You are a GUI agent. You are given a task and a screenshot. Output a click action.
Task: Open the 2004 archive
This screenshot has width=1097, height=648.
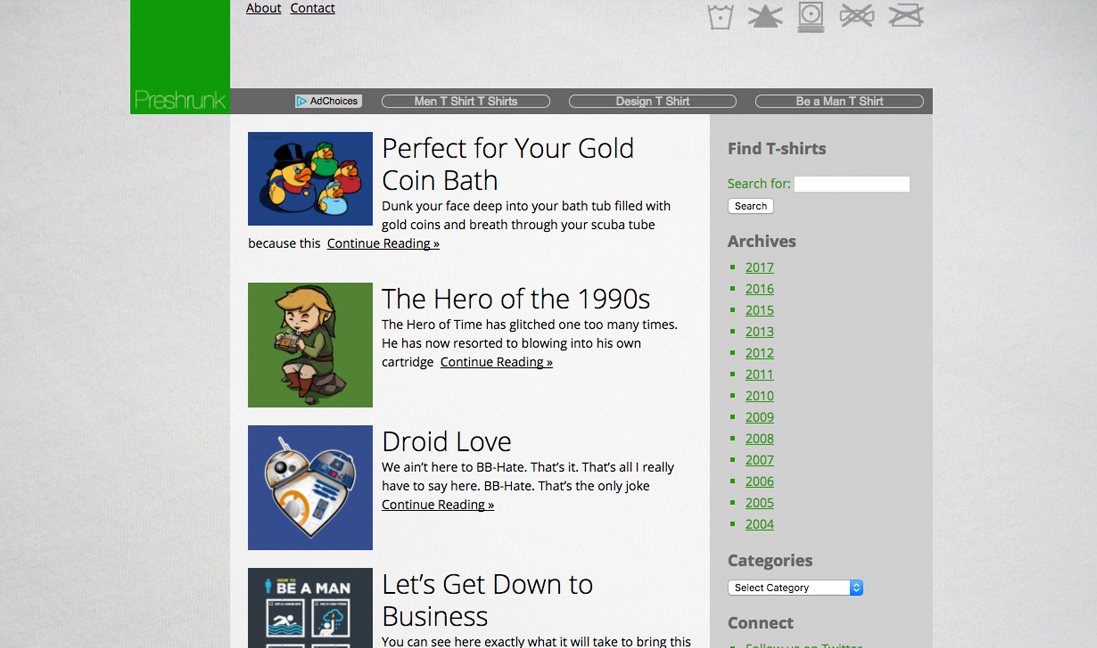coord(759,524)
